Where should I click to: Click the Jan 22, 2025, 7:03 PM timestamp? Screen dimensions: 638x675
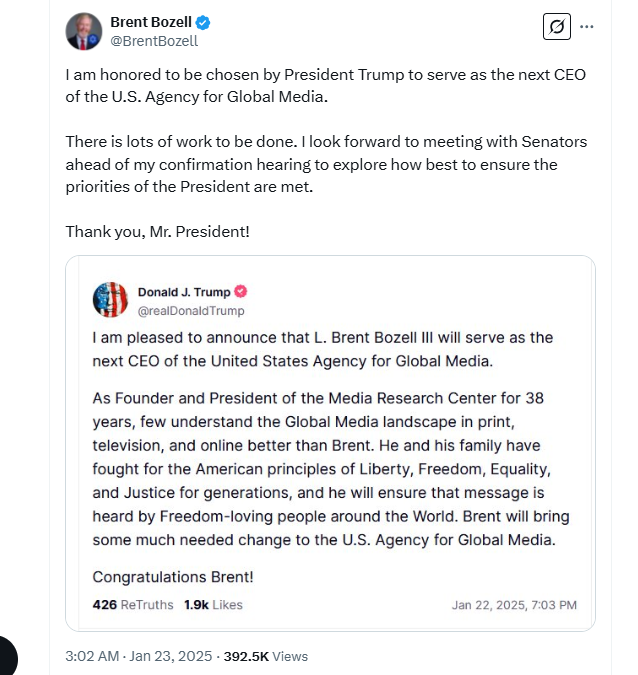click(x=514, y=605)
